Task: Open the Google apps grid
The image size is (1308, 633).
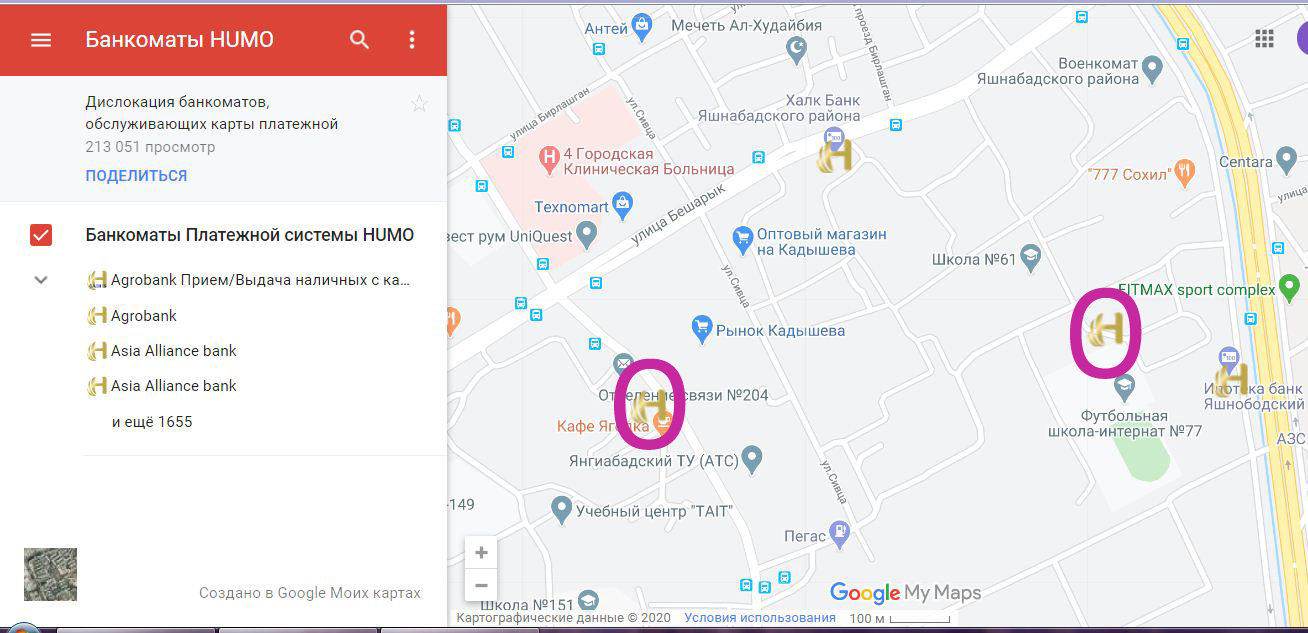Action: coord(1264,39)
